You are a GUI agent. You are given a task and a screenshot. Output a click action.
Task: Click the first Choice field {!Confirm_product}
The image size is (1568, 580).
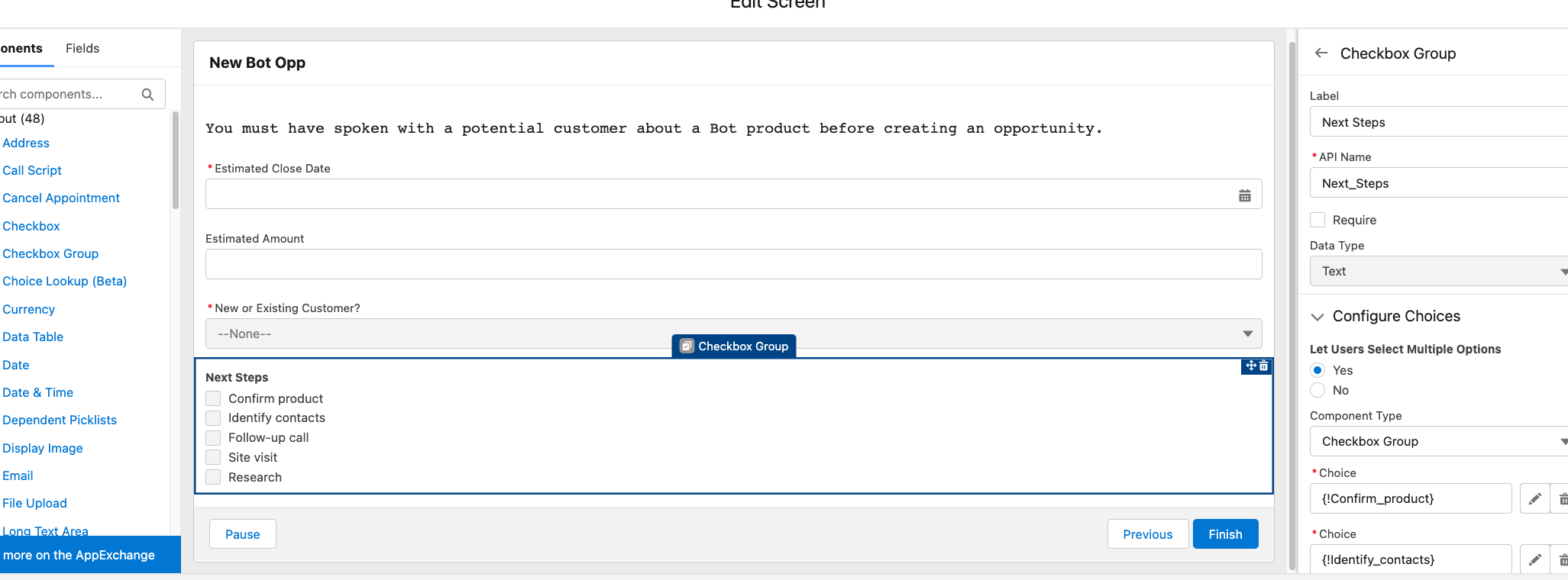[x=1411, y=498]
